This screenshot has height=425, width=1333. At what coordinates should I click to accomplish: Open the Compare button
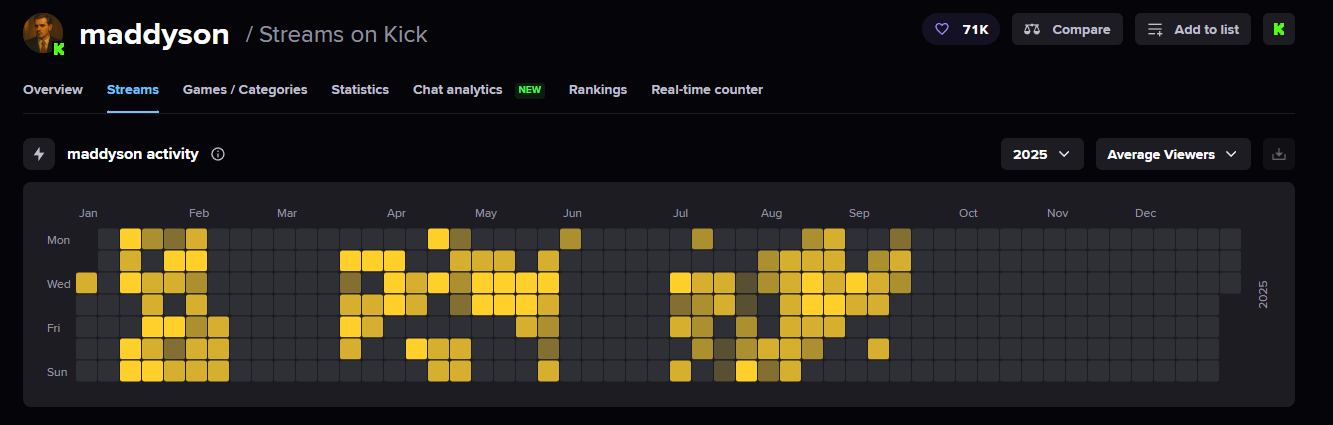coord(1067,29)
